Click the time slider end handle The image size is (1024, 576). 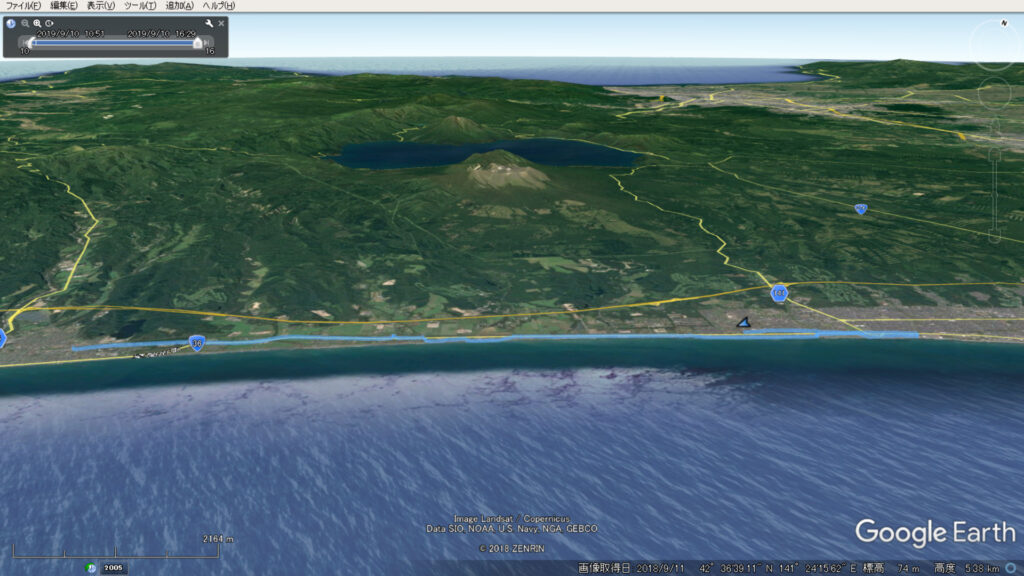(x=198, y=43)
